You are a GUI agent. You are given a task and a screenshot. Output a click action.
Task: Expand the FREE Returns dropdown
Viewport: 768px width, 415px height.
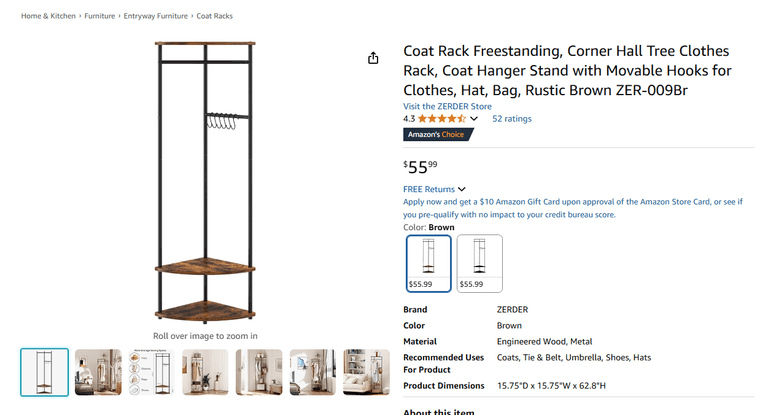pyautogui.click(x=461, y=189)
